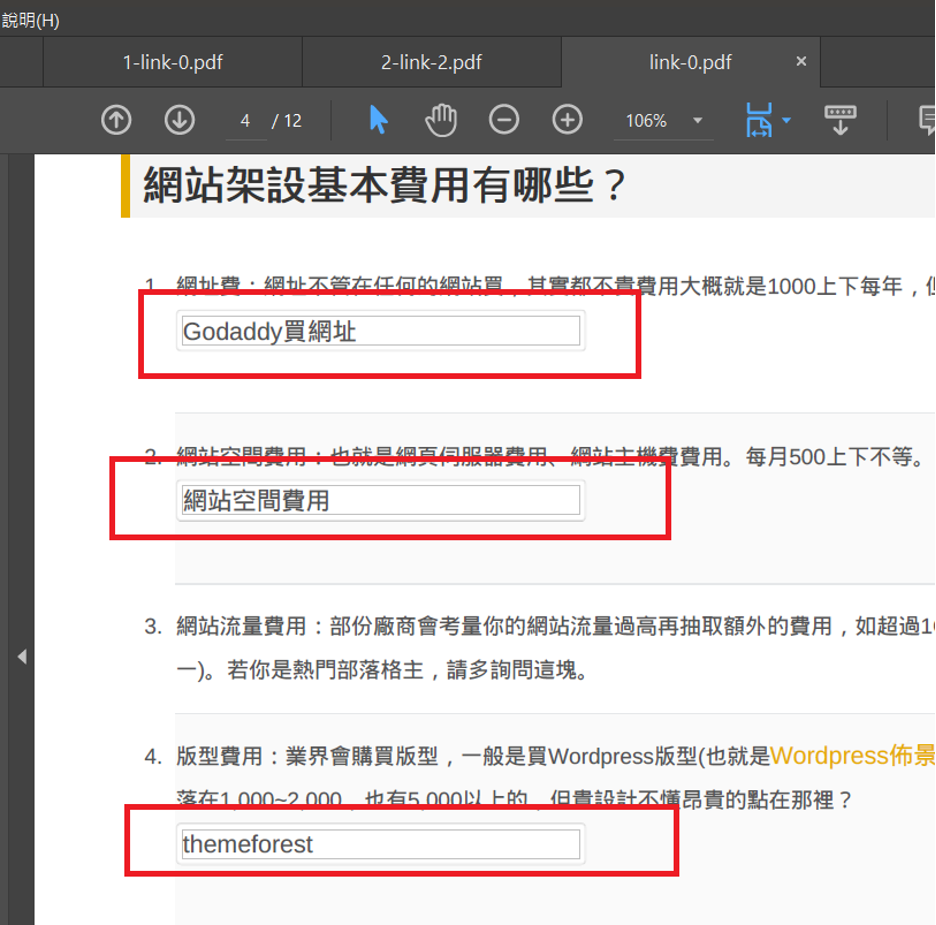Screen dimensions: 936x925
Task: Click the zoom out minus icon
Action: [504, 120]
